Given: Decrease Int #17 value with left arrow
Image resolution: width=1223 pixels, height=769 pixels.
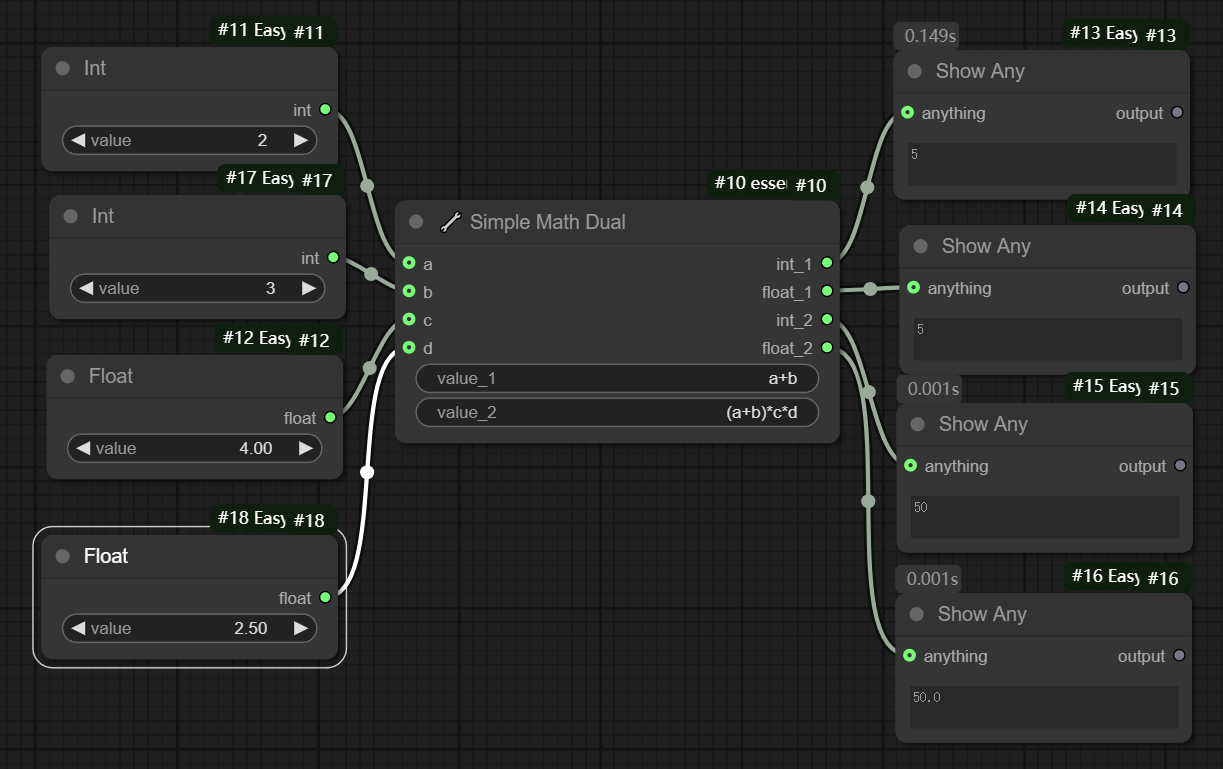Looking at the screenshot, I should point(86,288).
